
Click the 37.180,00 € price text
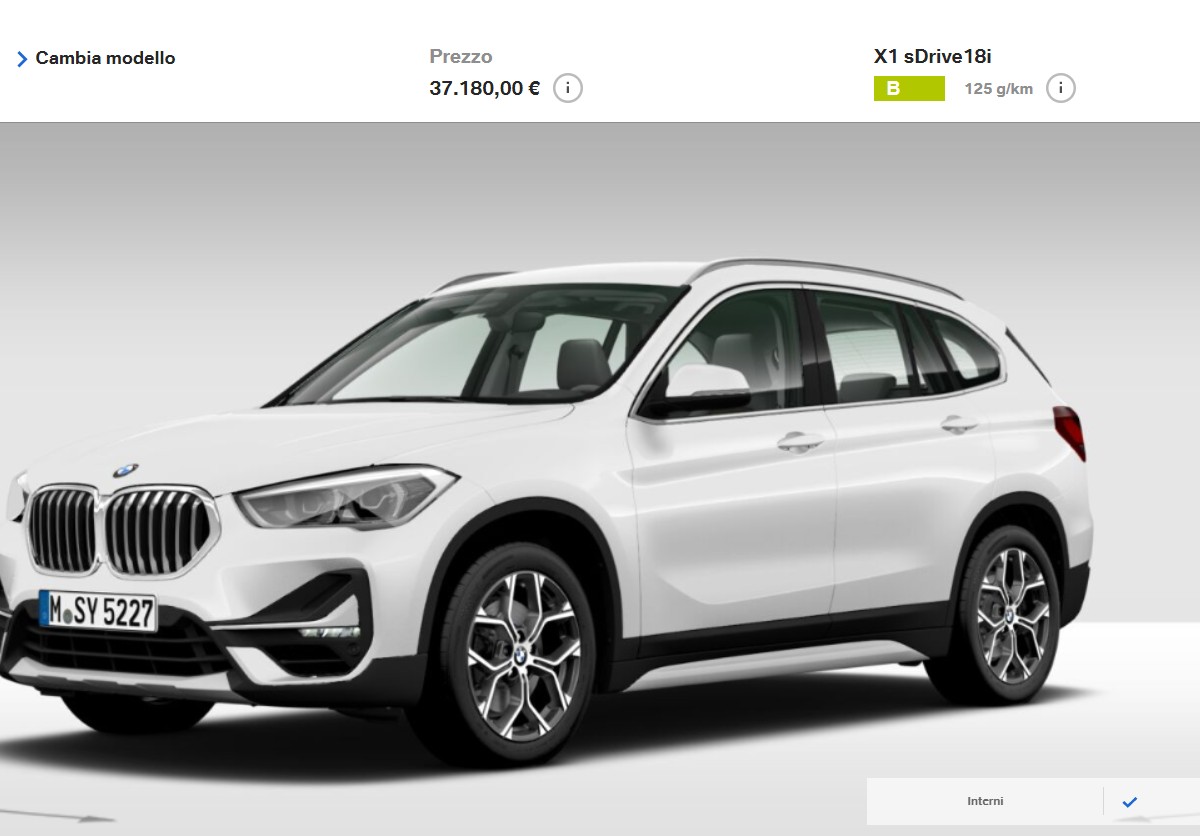pos(484,88)
